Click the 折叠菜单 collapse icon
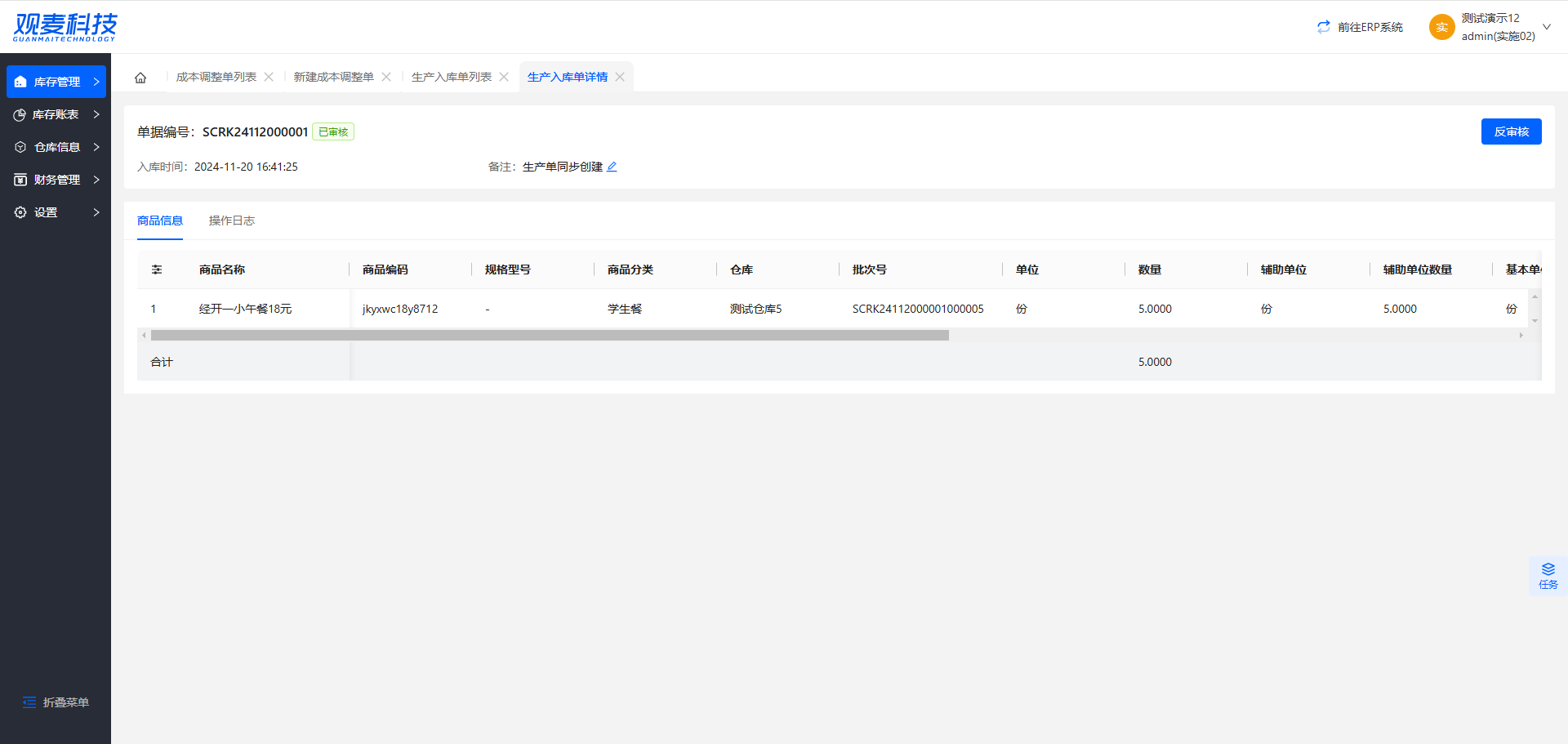The height and width of the screenshot is (744, 1568). [29, 702]
